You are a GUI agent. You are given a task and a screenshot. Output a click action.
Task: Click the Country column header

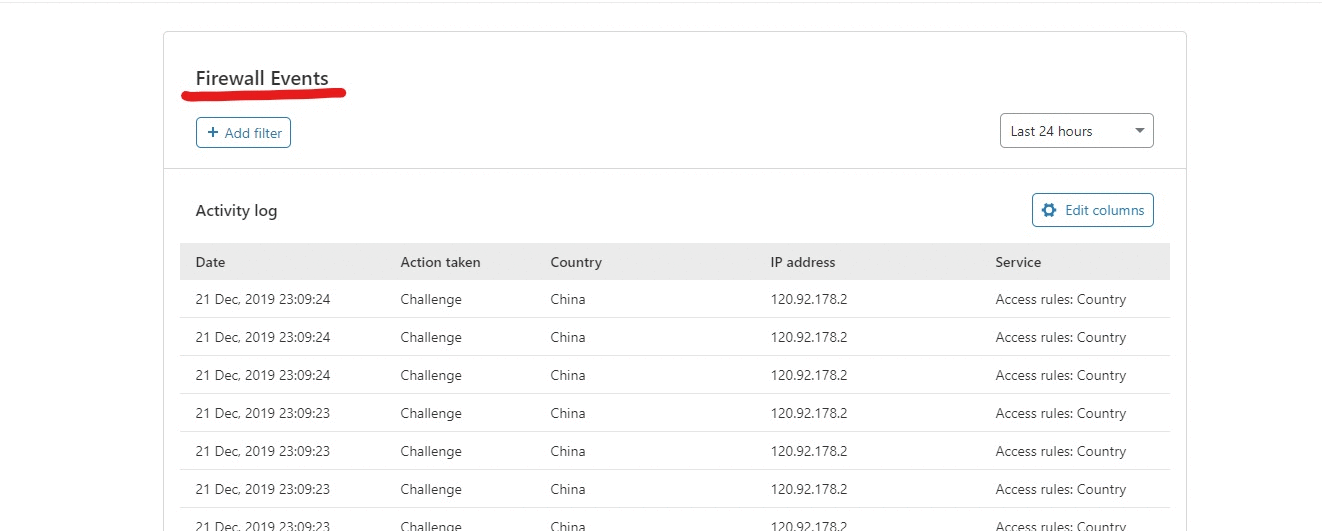(x=576, y=262)
